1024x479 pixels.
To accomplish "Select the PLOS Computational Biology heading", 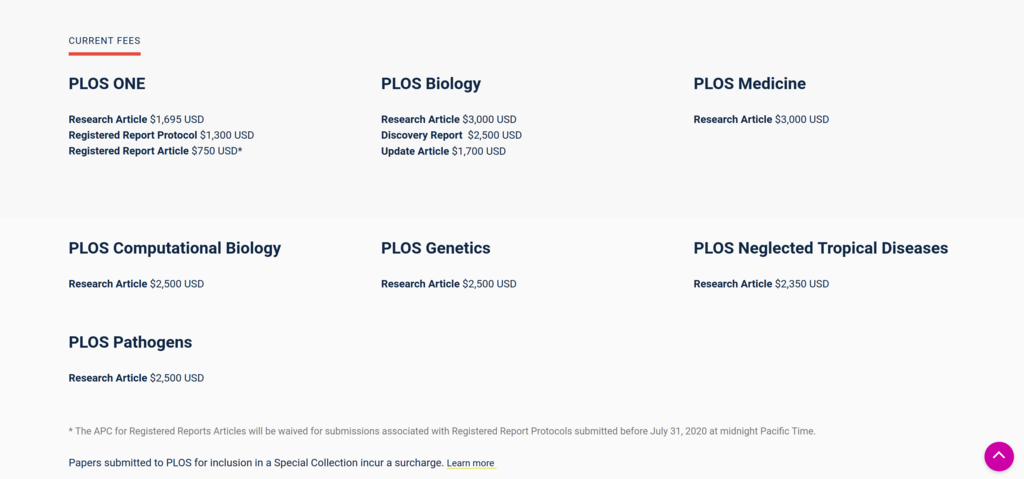I will click(175, 248).
